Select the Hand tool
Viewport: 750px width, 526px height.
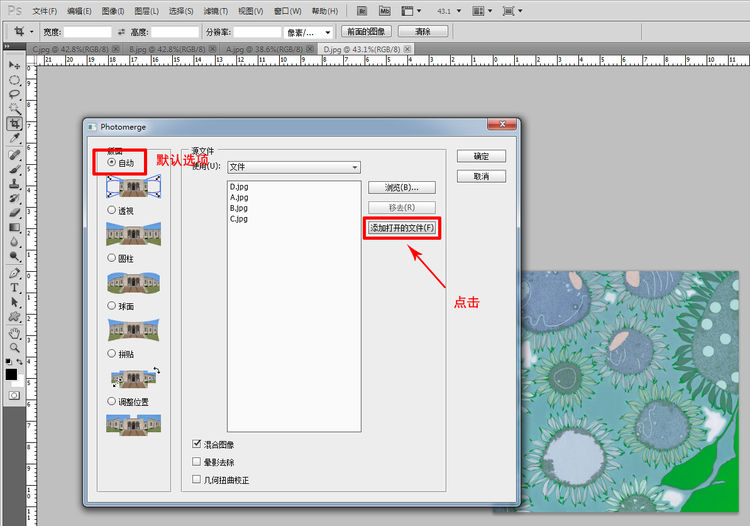14,332
